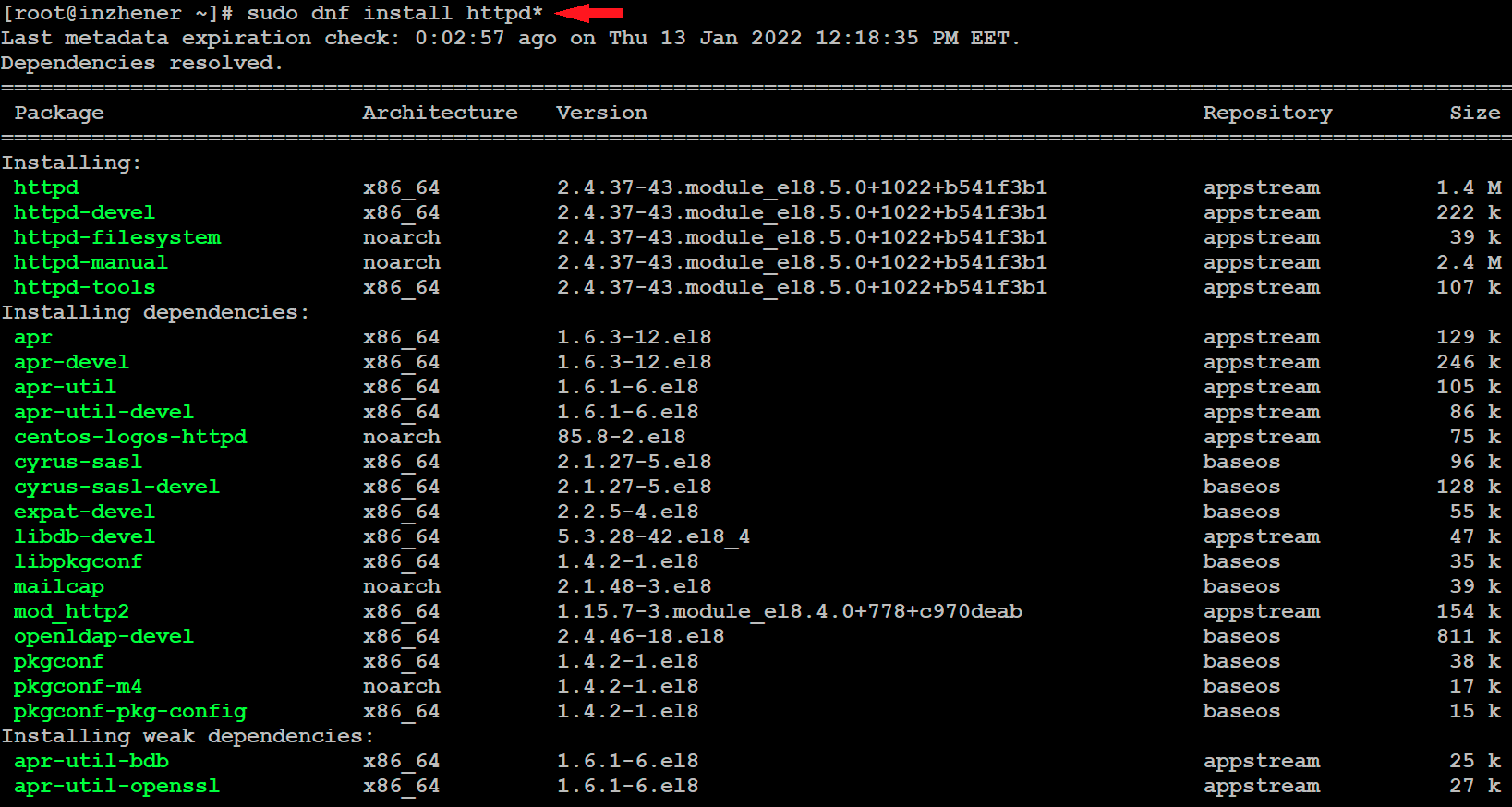Viewport: 1512px width, 807px height.
Task: Click the 'httpd-manual' package name
Action: click(91, 262)
